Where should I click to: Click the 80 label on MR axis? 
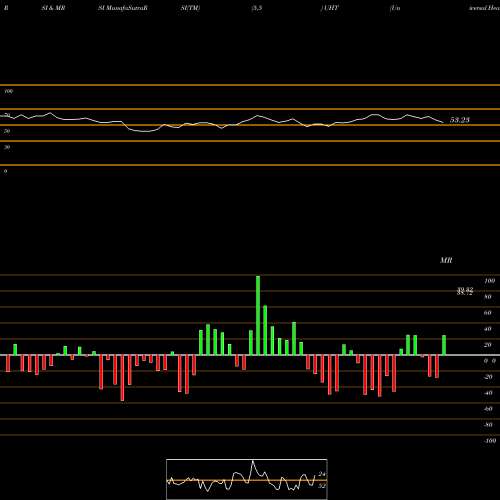tap(488, 297)
